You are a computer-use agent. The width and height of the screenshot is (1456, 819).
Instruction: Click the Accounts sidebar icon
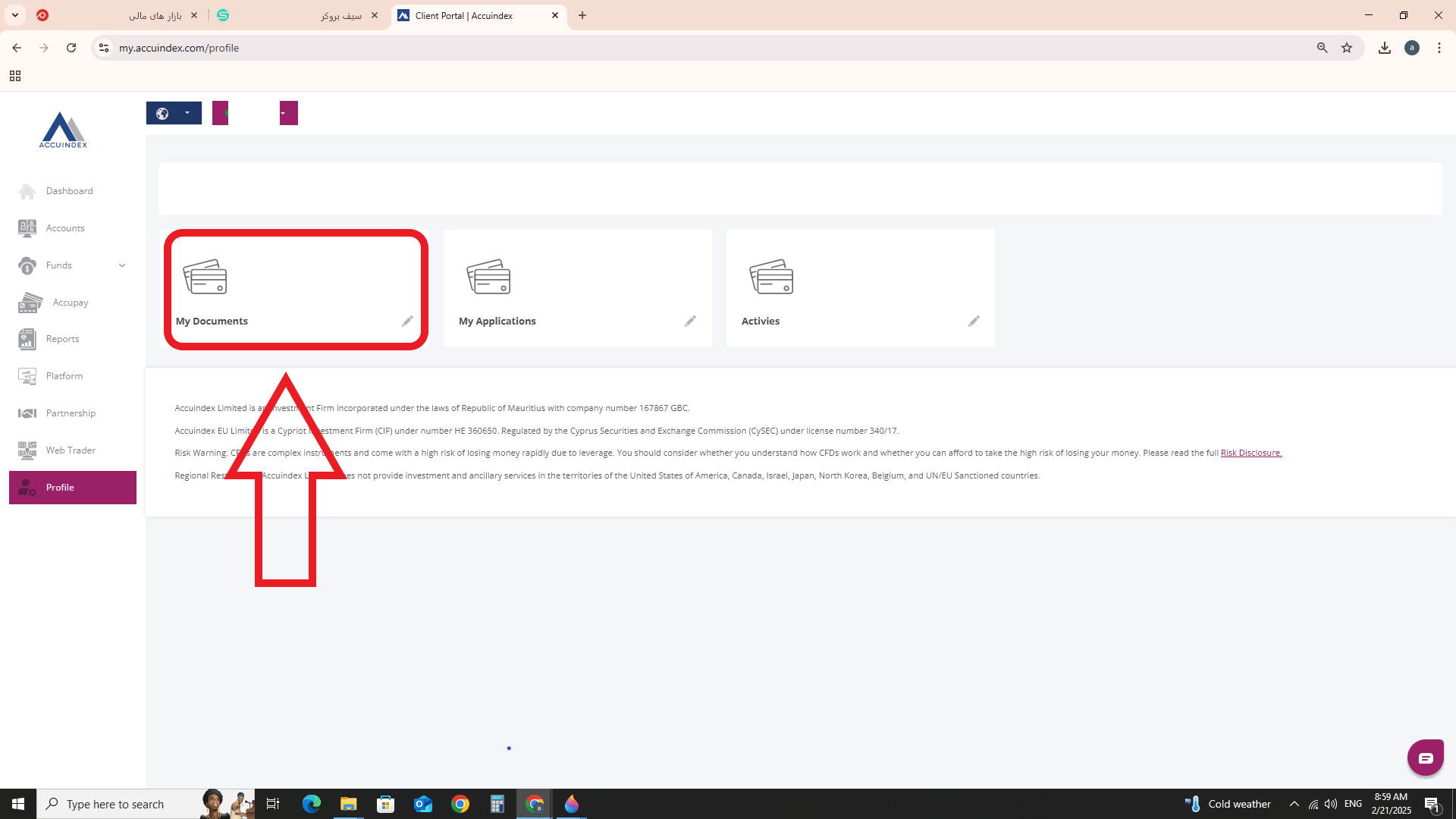point(27,228)
